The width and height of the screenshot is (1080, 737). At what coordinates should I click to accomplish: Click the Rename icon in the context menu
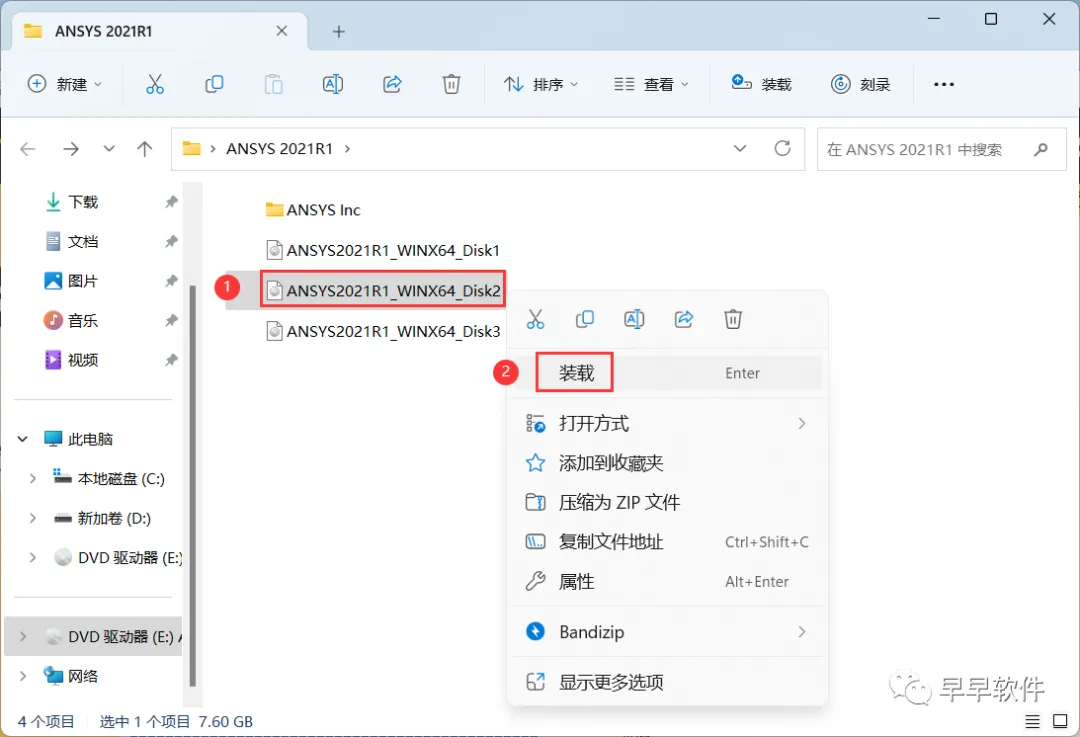pos(634,319)
